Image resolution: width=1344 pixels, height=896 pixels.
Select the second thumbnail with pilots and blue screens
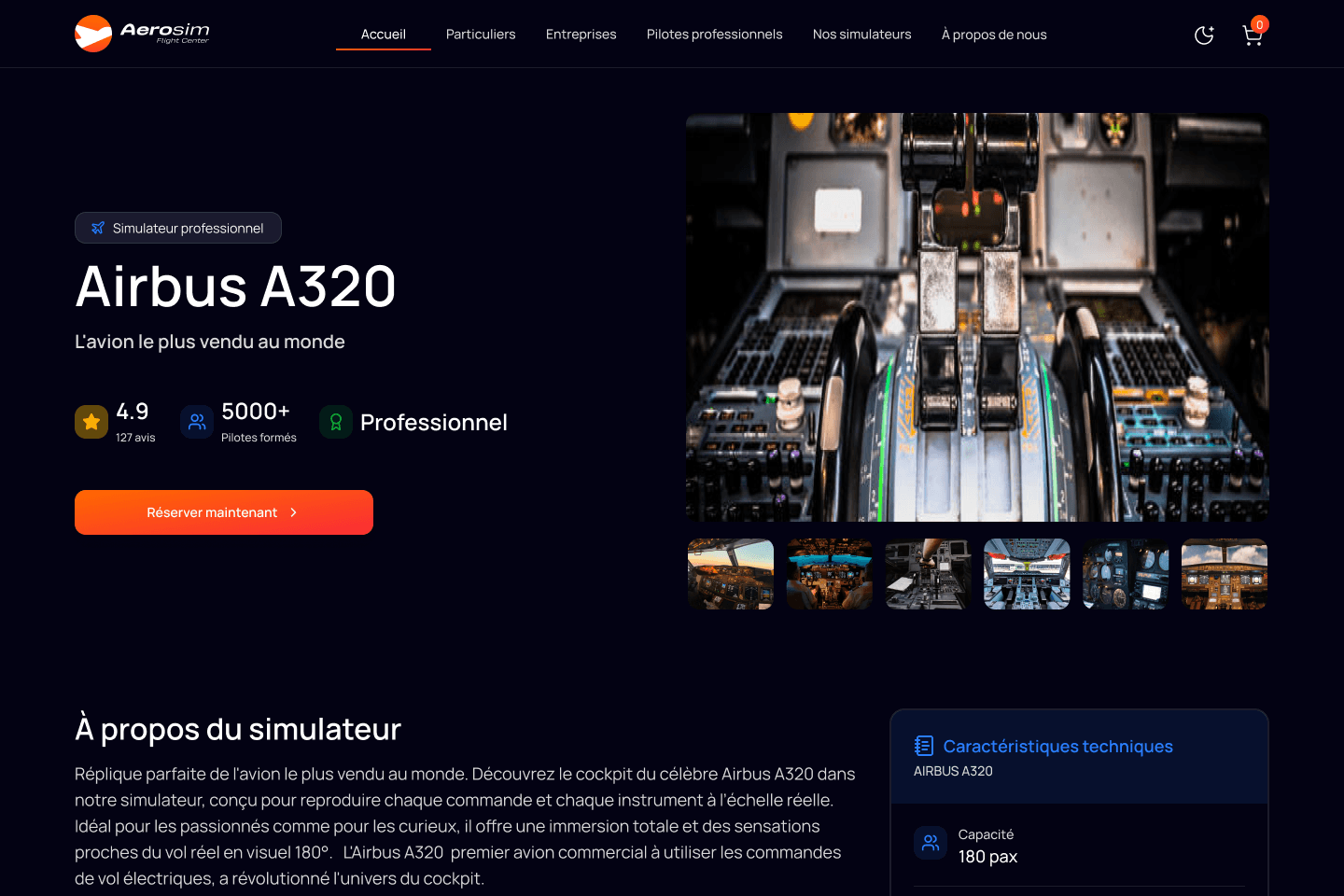830,574
